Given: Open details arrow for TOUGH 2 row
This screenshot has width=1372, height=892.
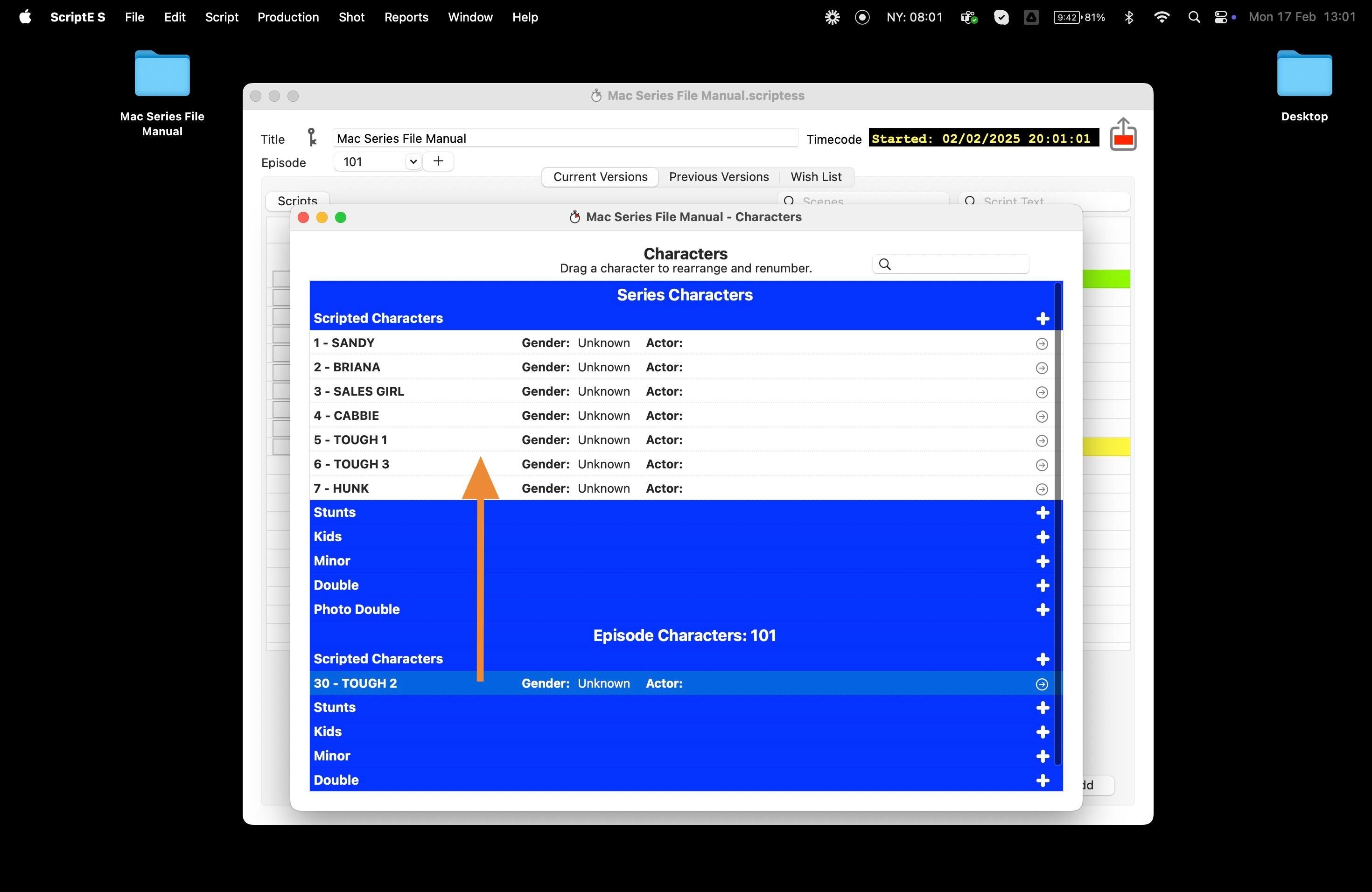Looking at the screenshot, I should click(1041, 684).
